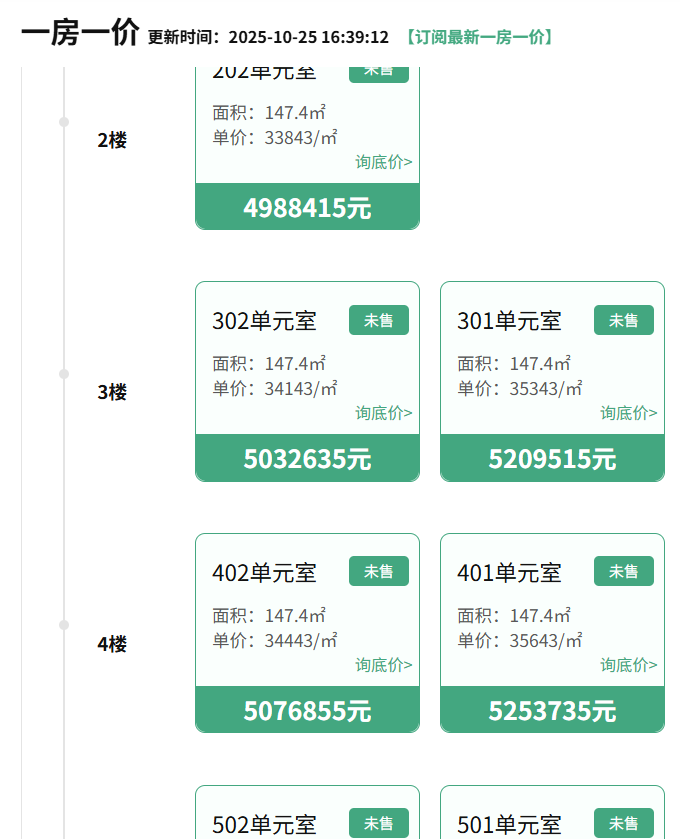Click 询底价 link in the 402单元室 card
680x839 pixels.
[383, 665]
